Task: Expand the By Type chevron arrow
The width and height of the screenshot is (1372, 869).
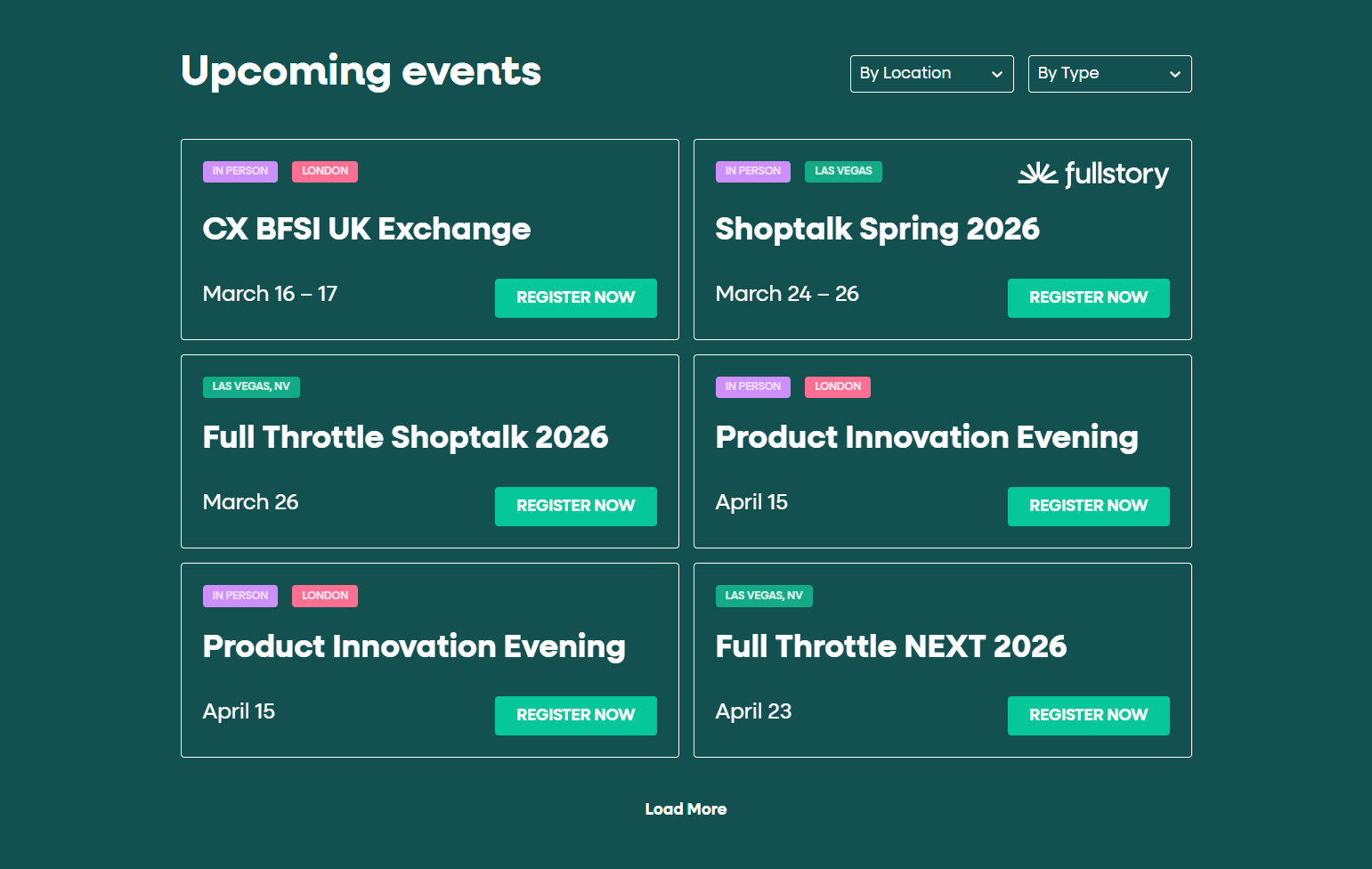Action: 1175,74
